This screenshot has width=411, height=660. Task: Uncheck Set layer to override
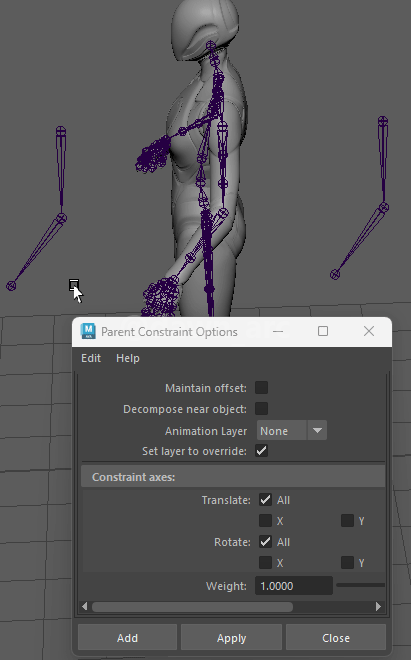(x=262, y=451)
